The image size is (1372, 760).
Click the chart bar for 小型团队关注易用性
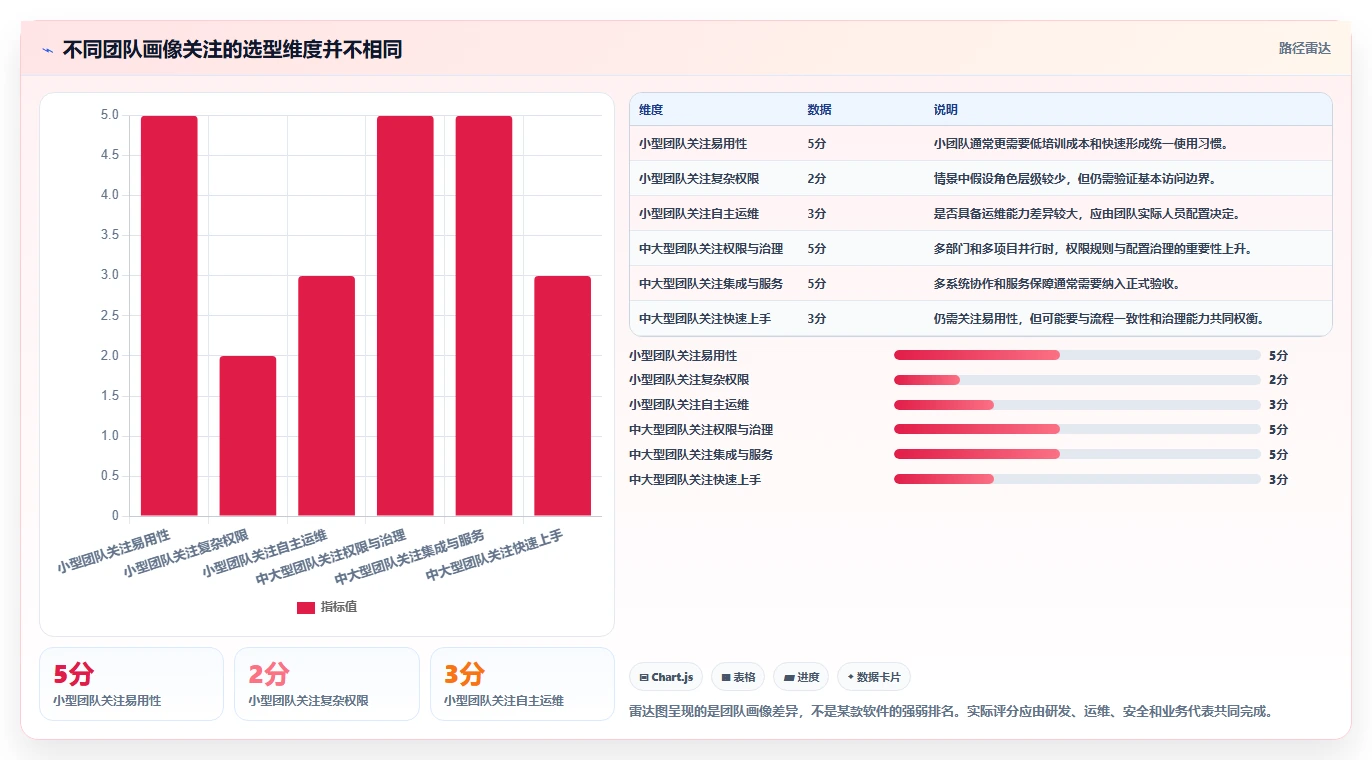(x=169, y=315)
